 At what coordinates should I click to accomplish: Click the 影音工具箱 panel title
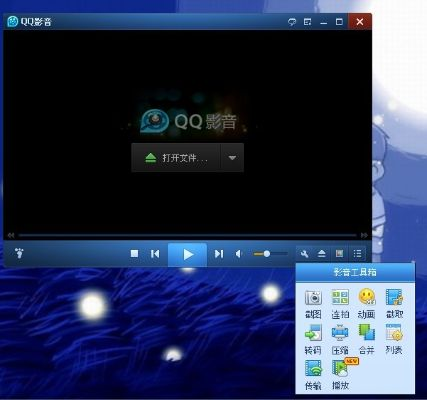click(x=355, y=272)
